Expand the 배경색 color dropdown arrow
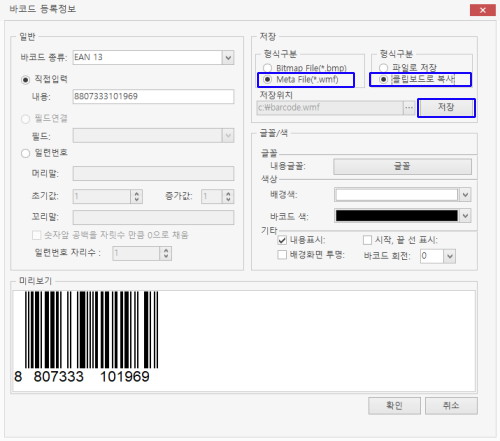Image resolution: width=500 pixels, height=441 pixels. 466,195
